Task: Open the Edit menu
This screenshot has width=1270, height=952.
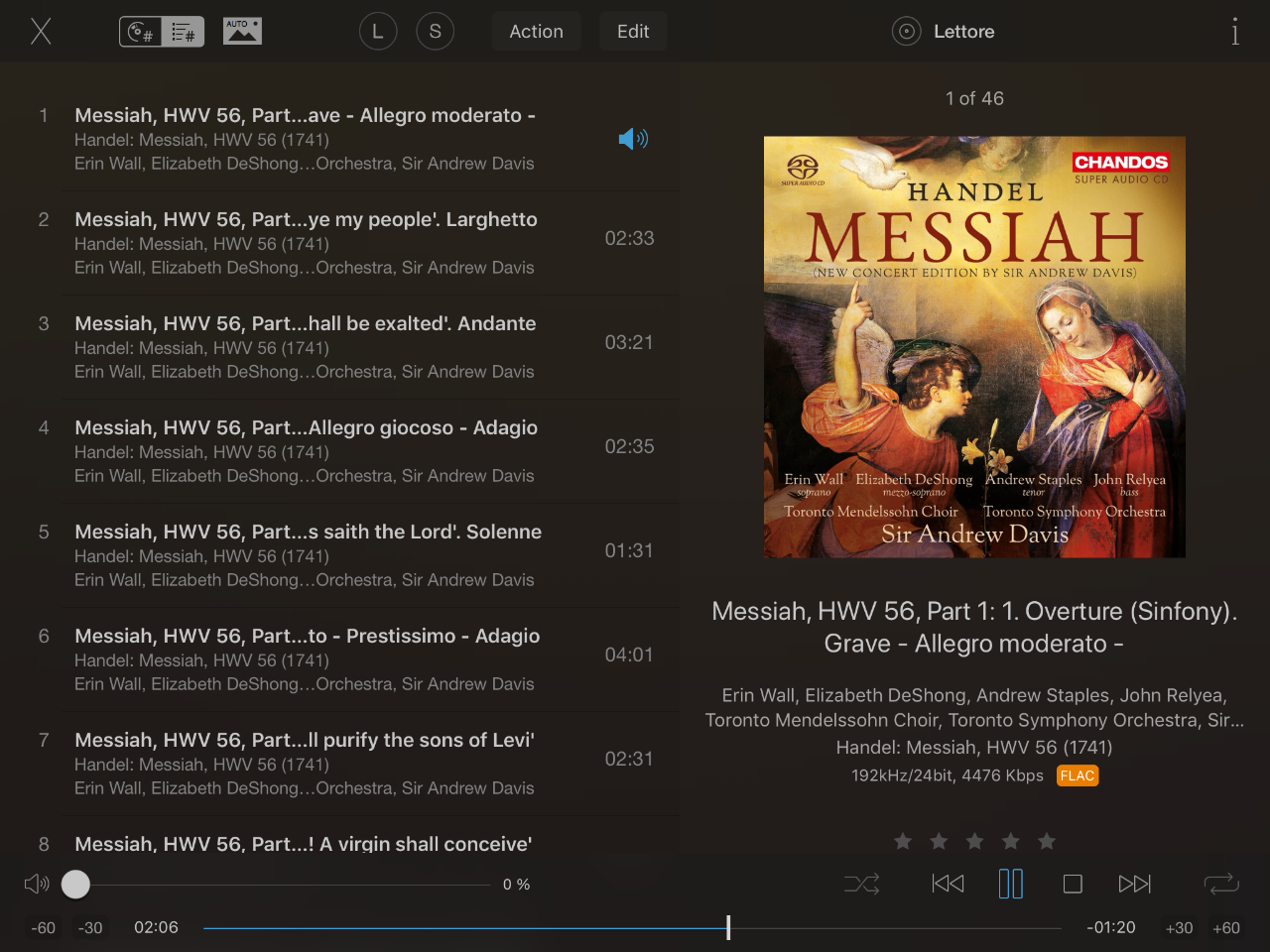Action: click(x=633, y=32)
